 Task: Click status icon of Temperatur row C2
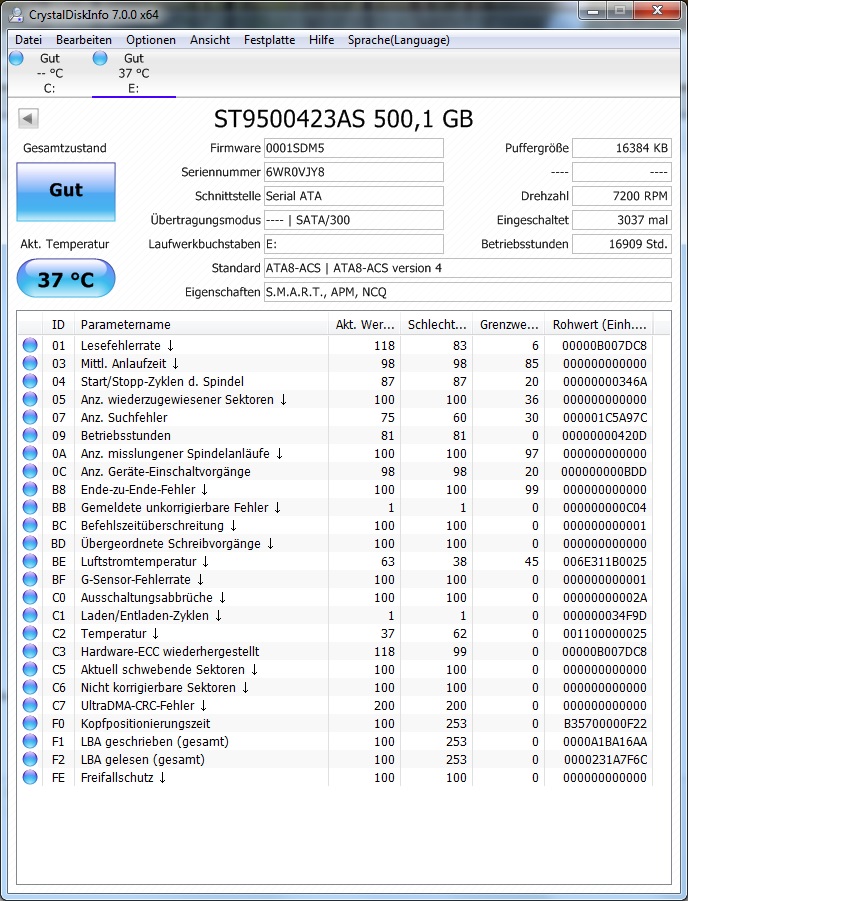click(30, 633)
